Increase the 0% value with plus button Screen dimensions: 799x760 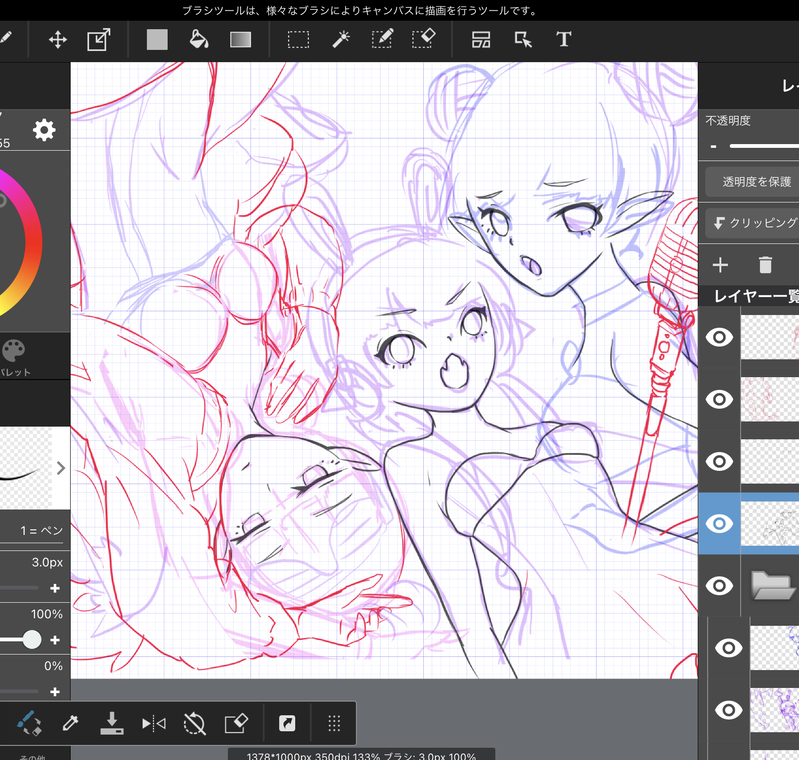(55, 692)
